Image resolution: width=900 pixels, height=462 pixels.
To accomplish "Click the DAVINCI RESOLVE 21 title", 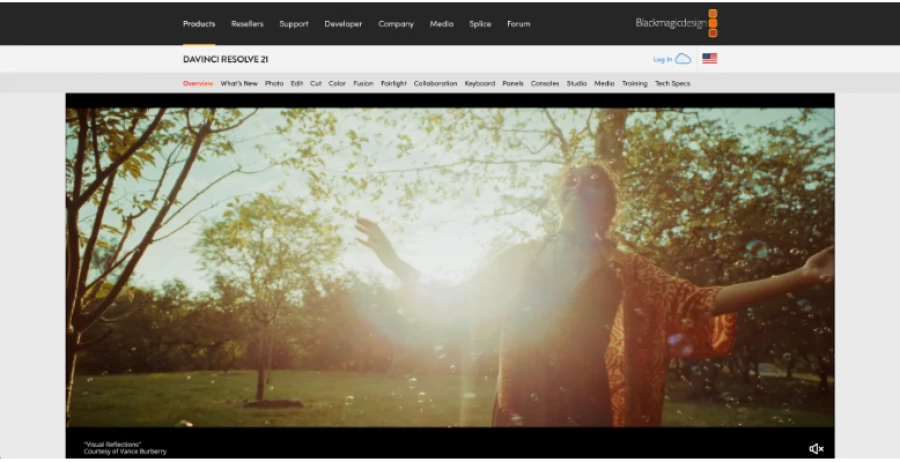I will 226,59.
